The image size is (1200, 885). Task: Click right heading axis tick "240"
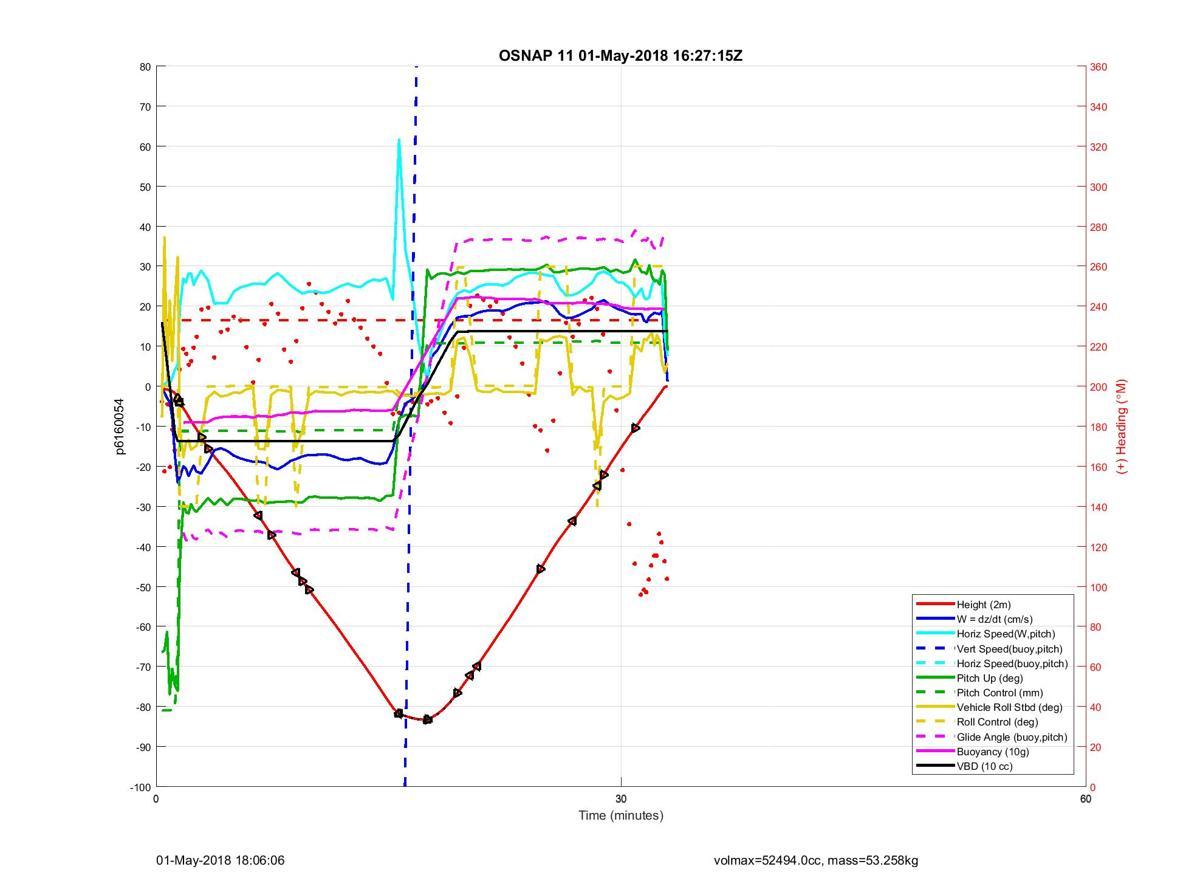point(1098,307)
